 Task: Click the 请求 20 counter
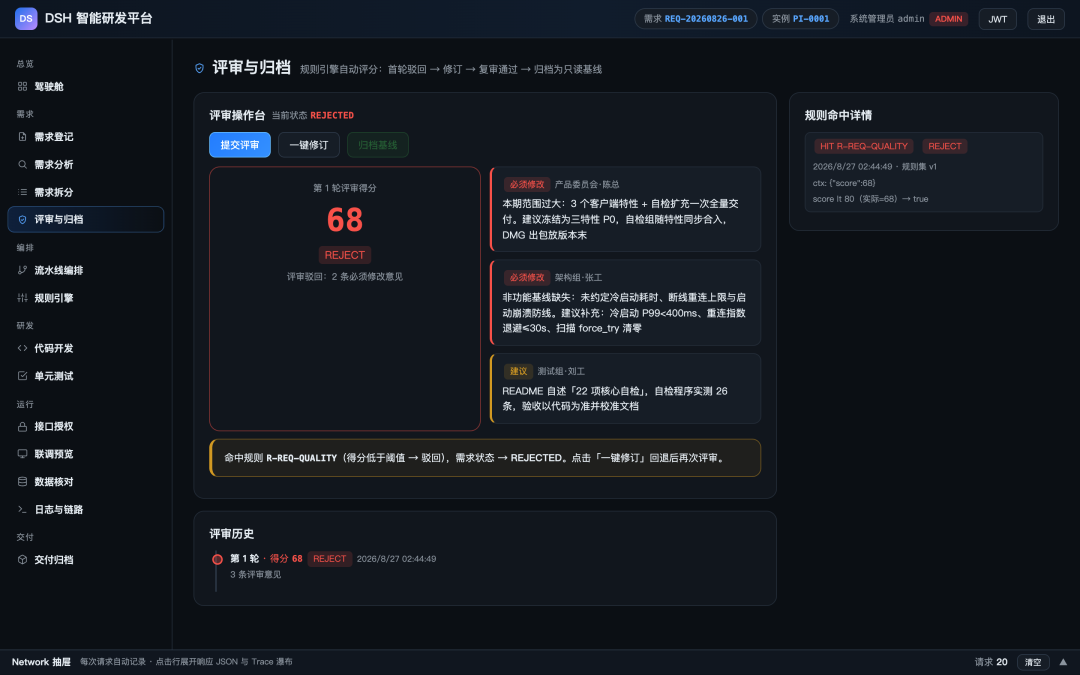pyautogui.click(x=991, y=662)
